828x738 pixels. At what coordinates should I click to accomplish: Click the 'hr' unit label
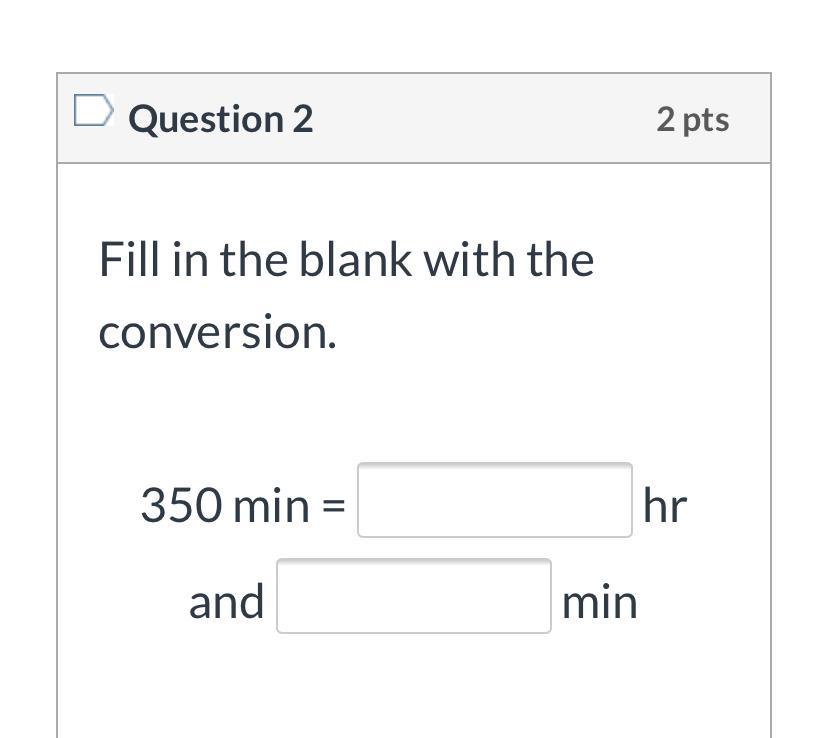[665, 505]
